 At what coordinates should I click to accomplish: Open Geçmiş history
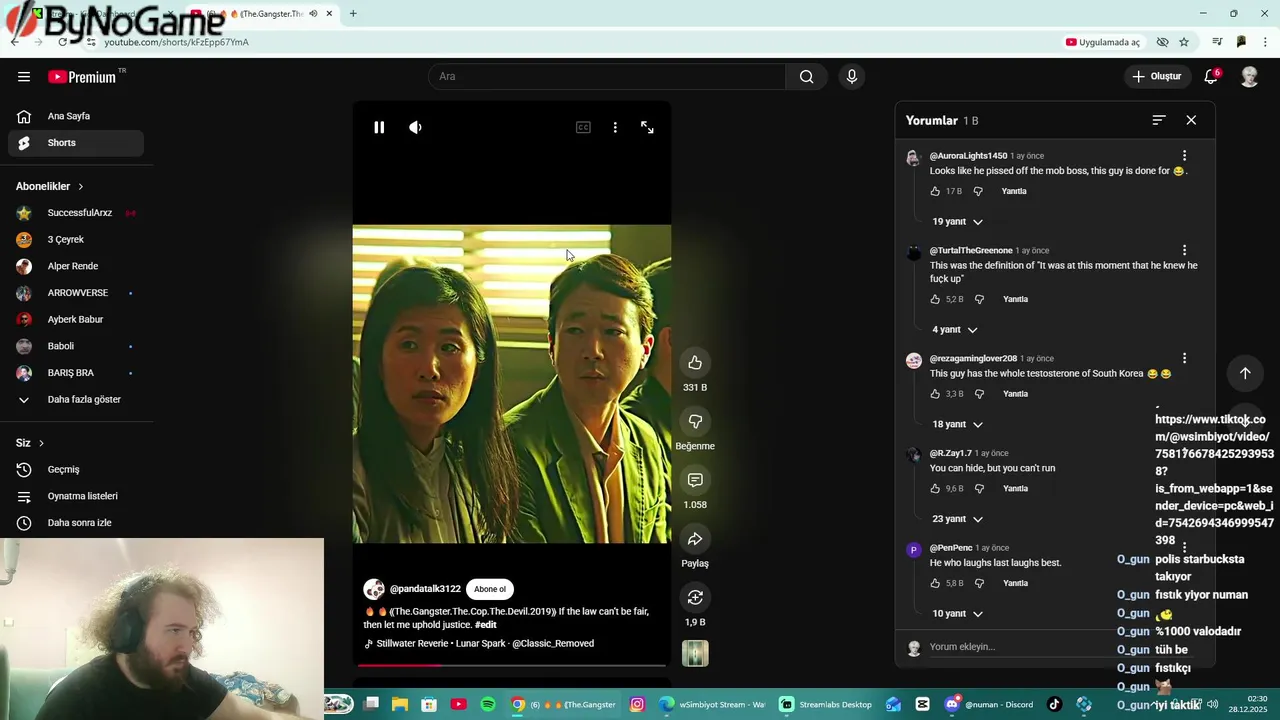(76, 470)
